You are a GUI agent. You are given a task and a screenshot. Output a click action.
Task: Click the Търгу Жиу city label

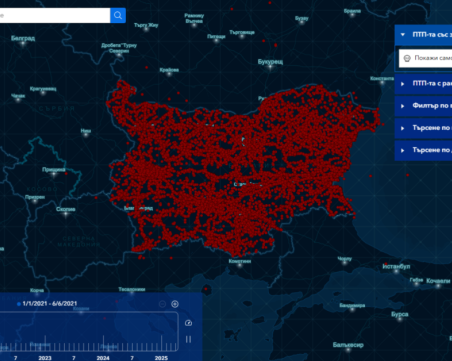pos(146,25)
